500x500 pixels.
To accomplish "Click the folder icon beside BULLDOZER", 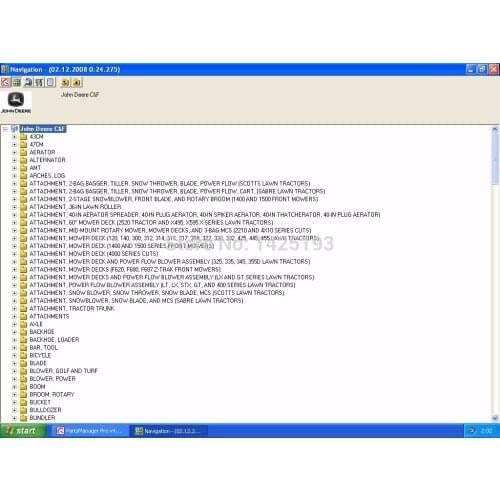I will click(23, 410).
